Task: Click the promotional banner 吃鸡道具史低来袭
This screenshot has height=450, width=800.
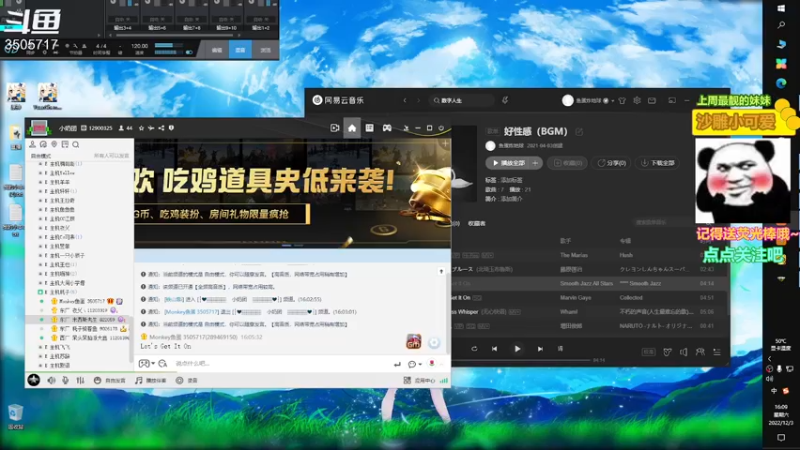Action: 292,194
